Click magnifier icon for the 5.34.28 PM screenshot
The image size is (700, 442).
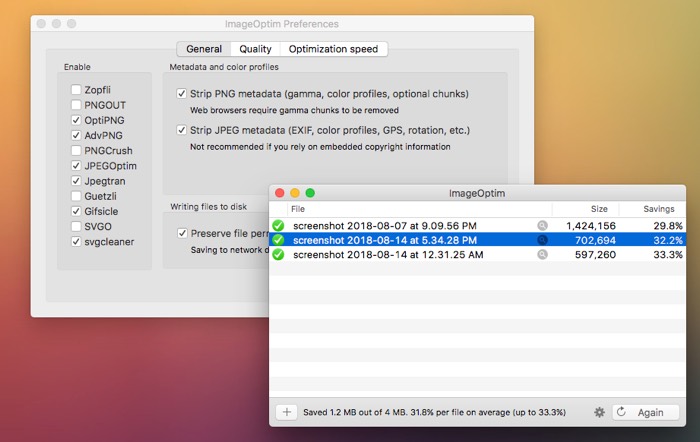point(542,240)
